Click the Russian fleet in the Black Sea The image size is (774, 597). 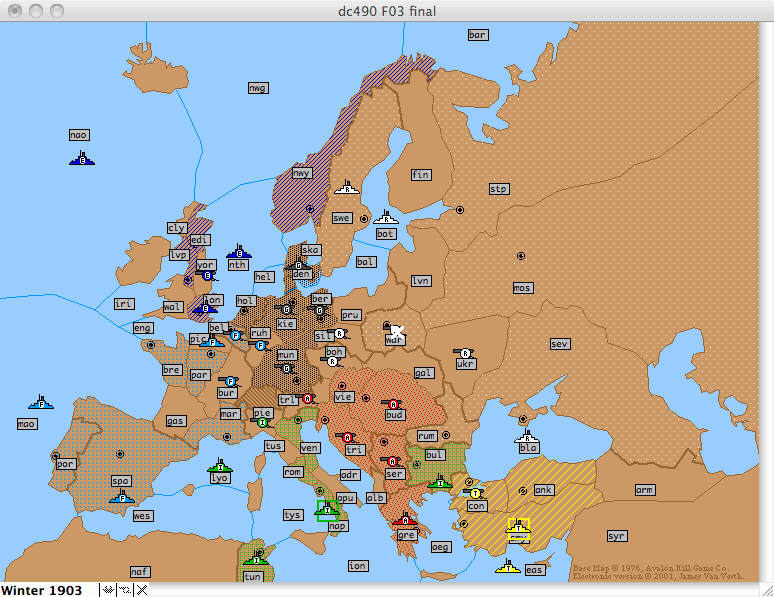(527, 437)
